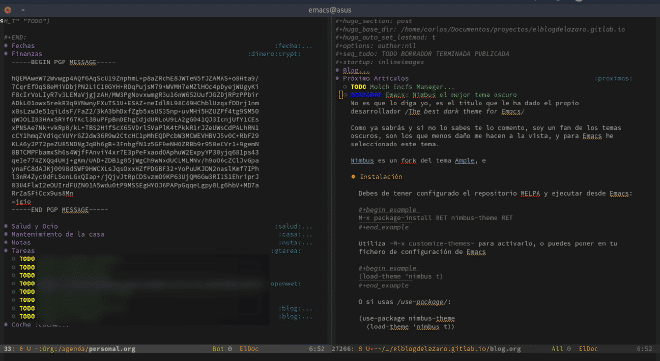This screenshot has height=361, width=660.
Task: Click the :proximos: tag in the right pane
Action: point(613,78)
